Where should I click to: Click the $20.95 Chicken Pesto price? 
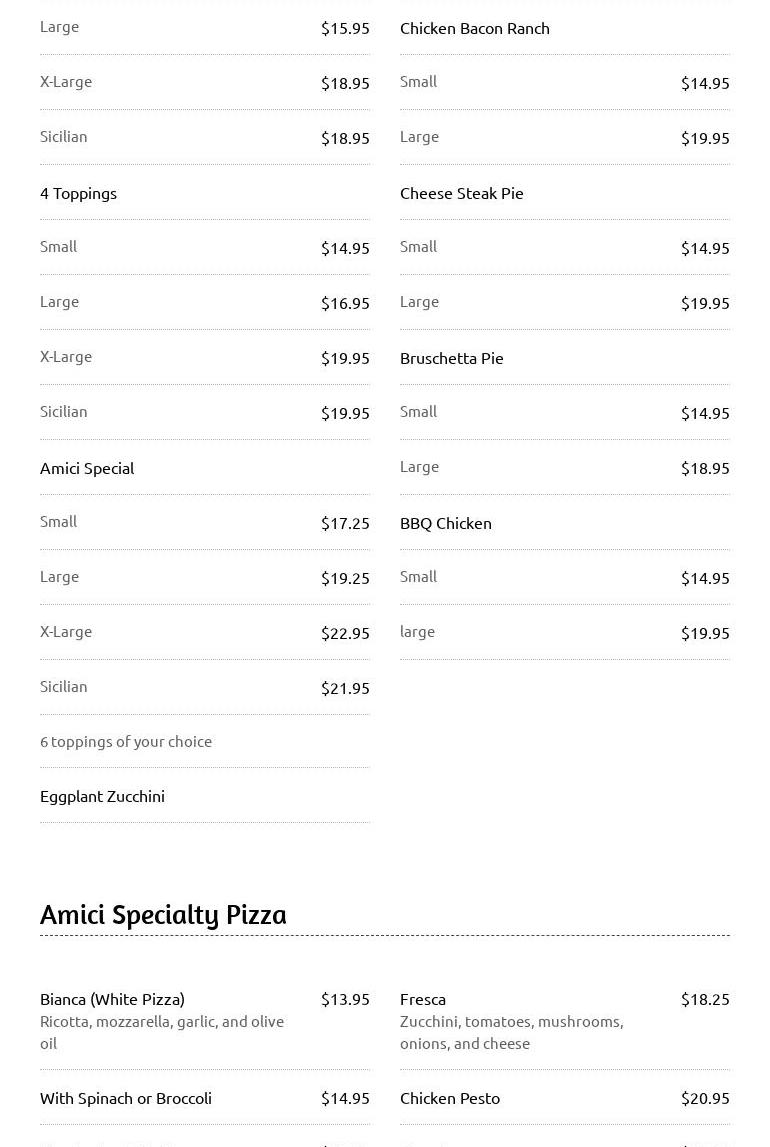[x=705, y=1098]
